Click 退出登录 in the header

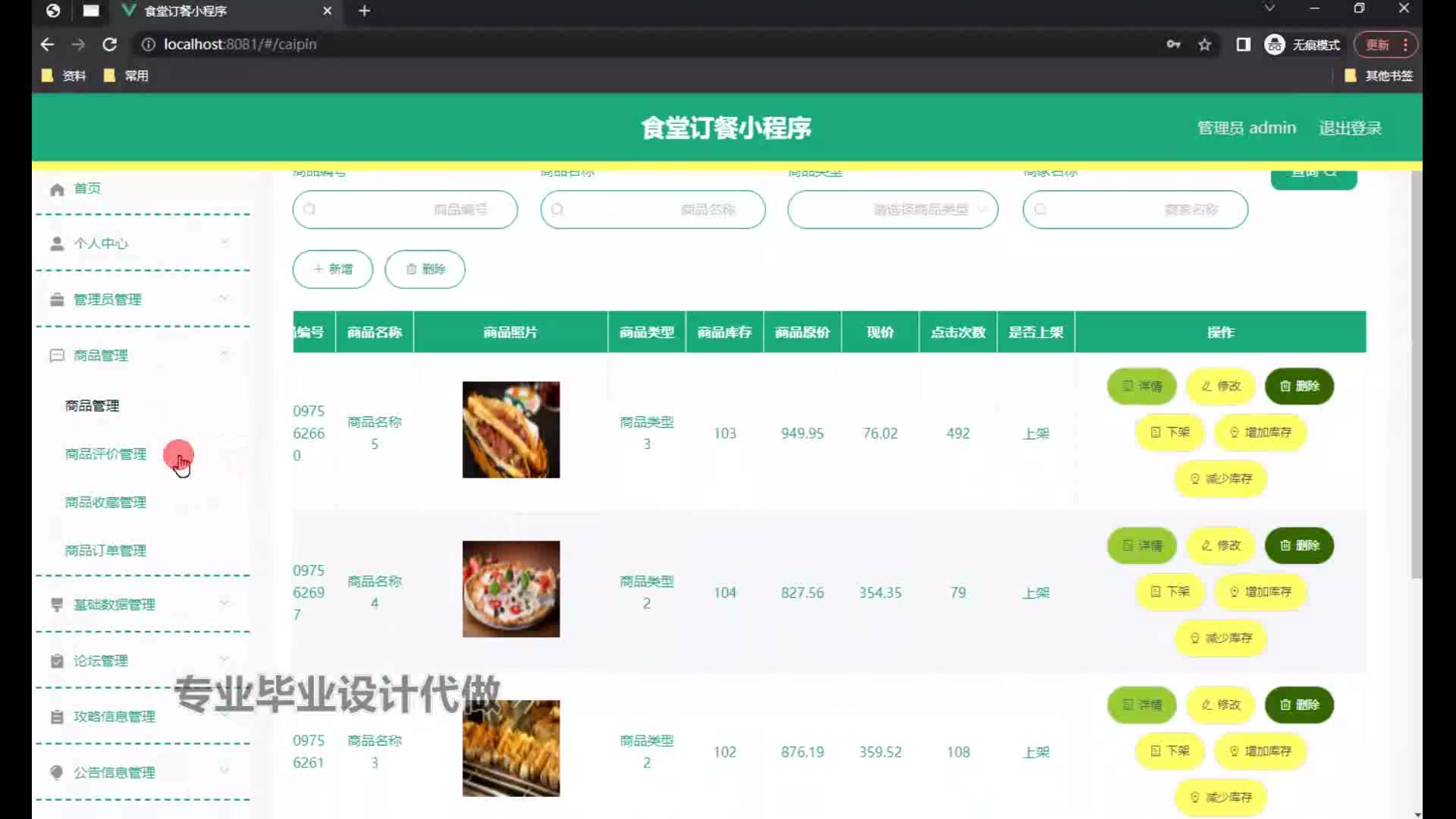click(x=1350, y=128)
